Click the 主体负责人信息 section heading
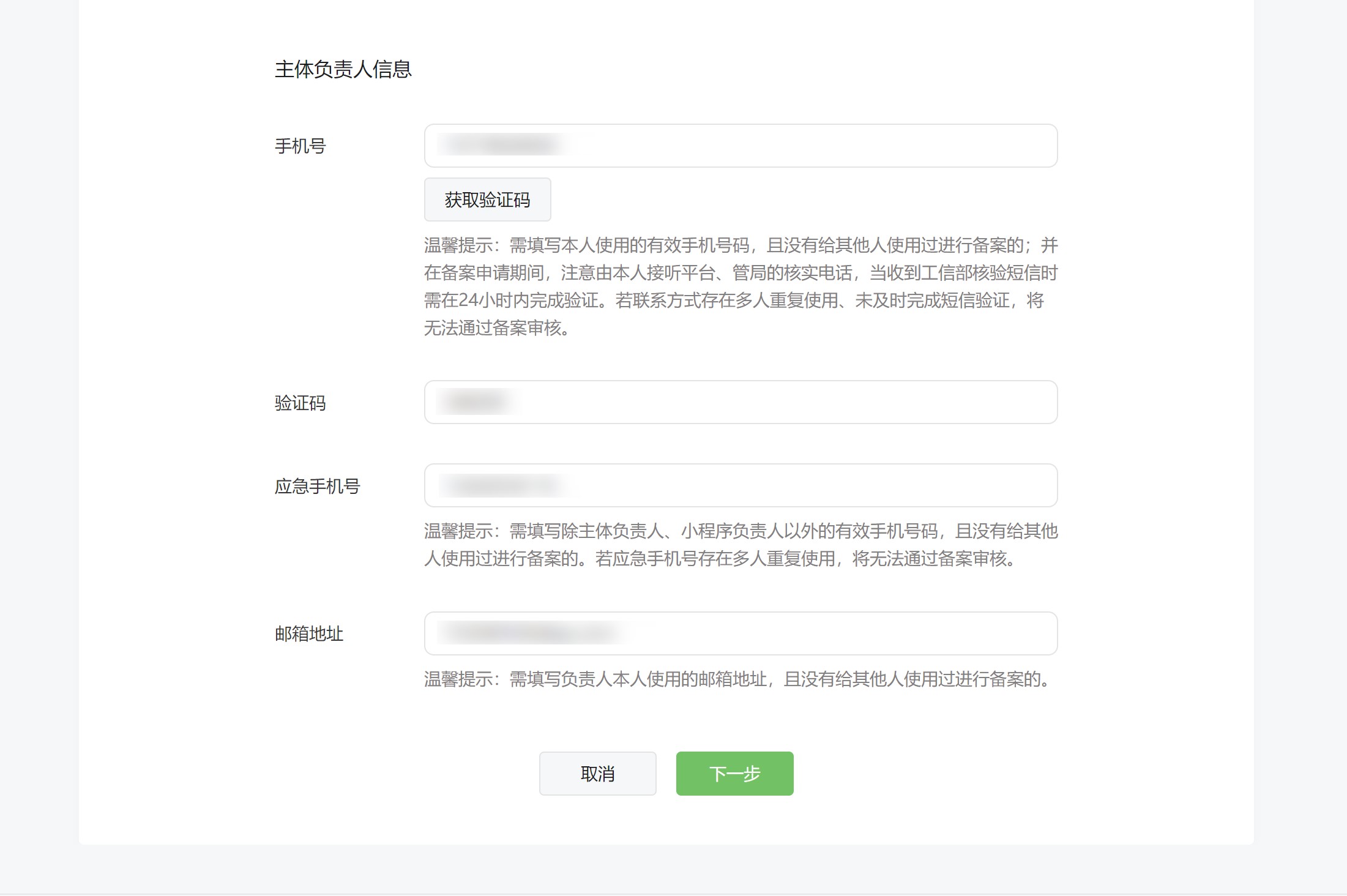The height and width of the screenshot is (896, 1347). 343,69
